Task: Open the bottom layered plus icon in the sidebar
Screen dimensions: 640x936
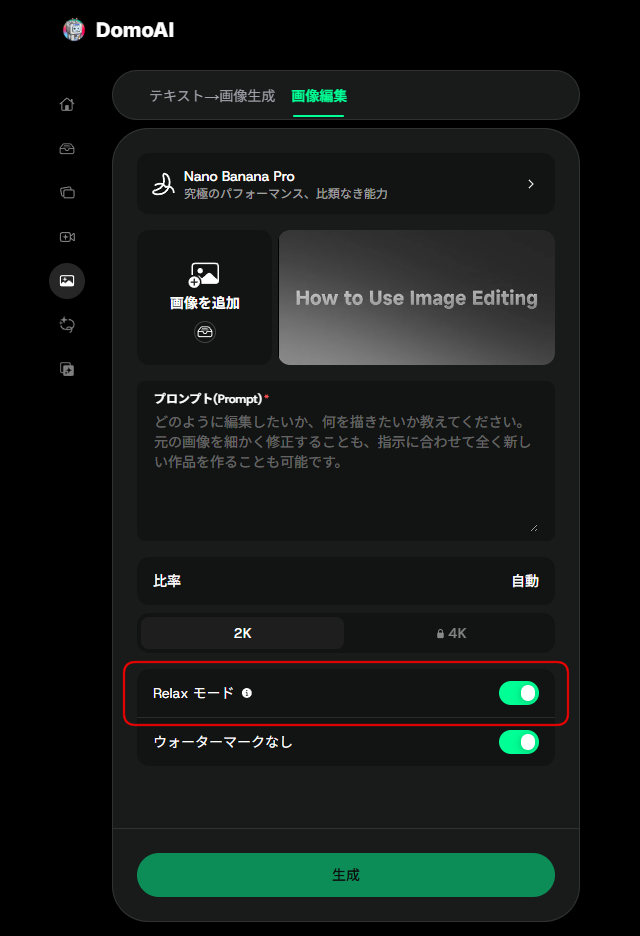Action: [67, 369]
